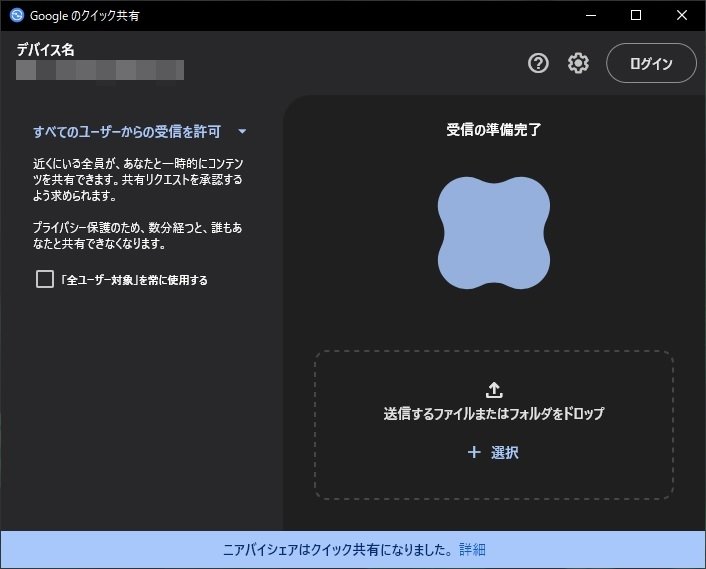706x569 pixels.
Task: Click the upload arrow icon in drop zone
Action: click(x=494, y=390)
